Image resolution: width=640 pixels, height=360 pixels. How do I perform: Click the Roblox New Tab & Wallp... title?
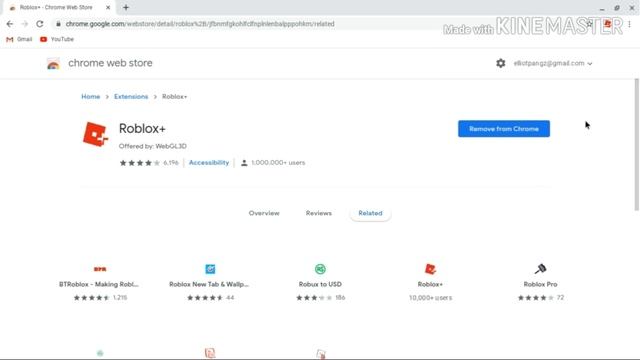(209, 284)
